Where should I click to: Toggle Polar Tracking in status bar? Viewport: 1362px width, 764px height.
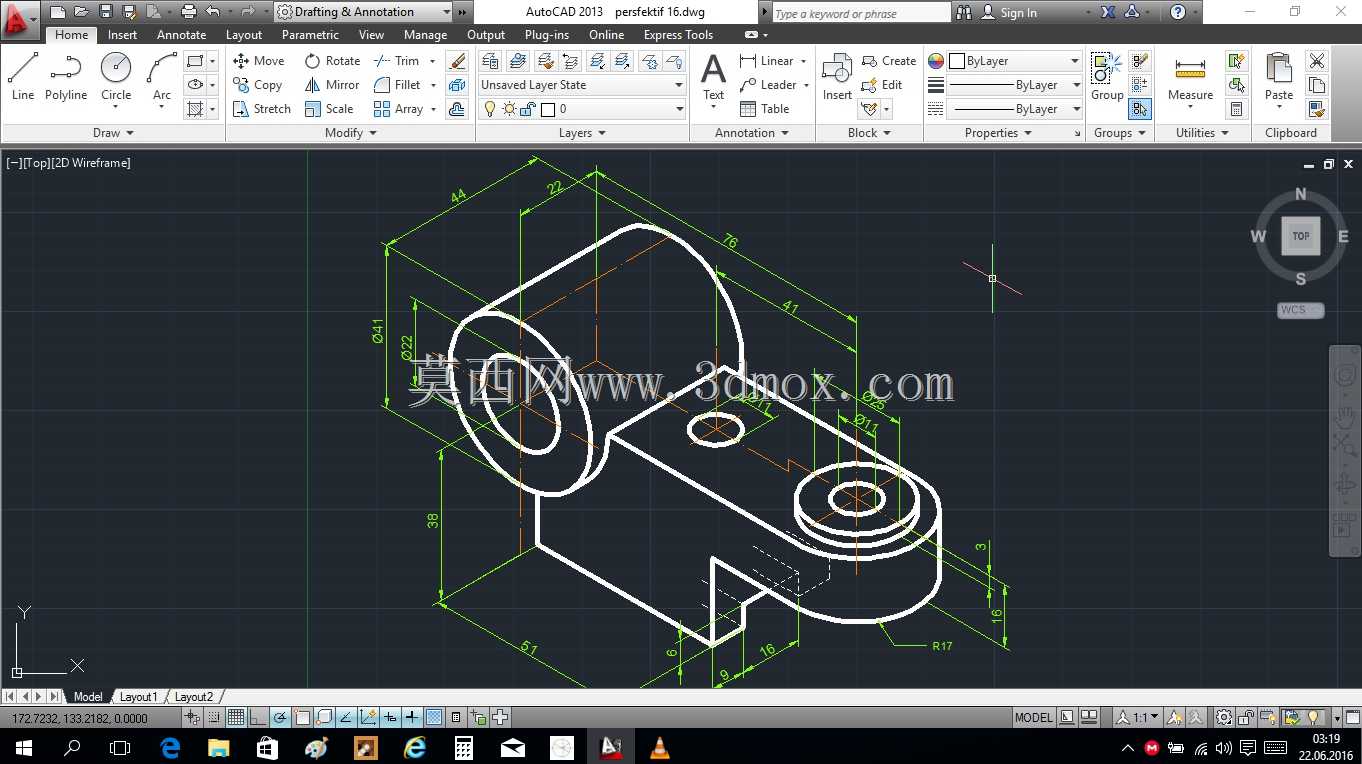280,717
